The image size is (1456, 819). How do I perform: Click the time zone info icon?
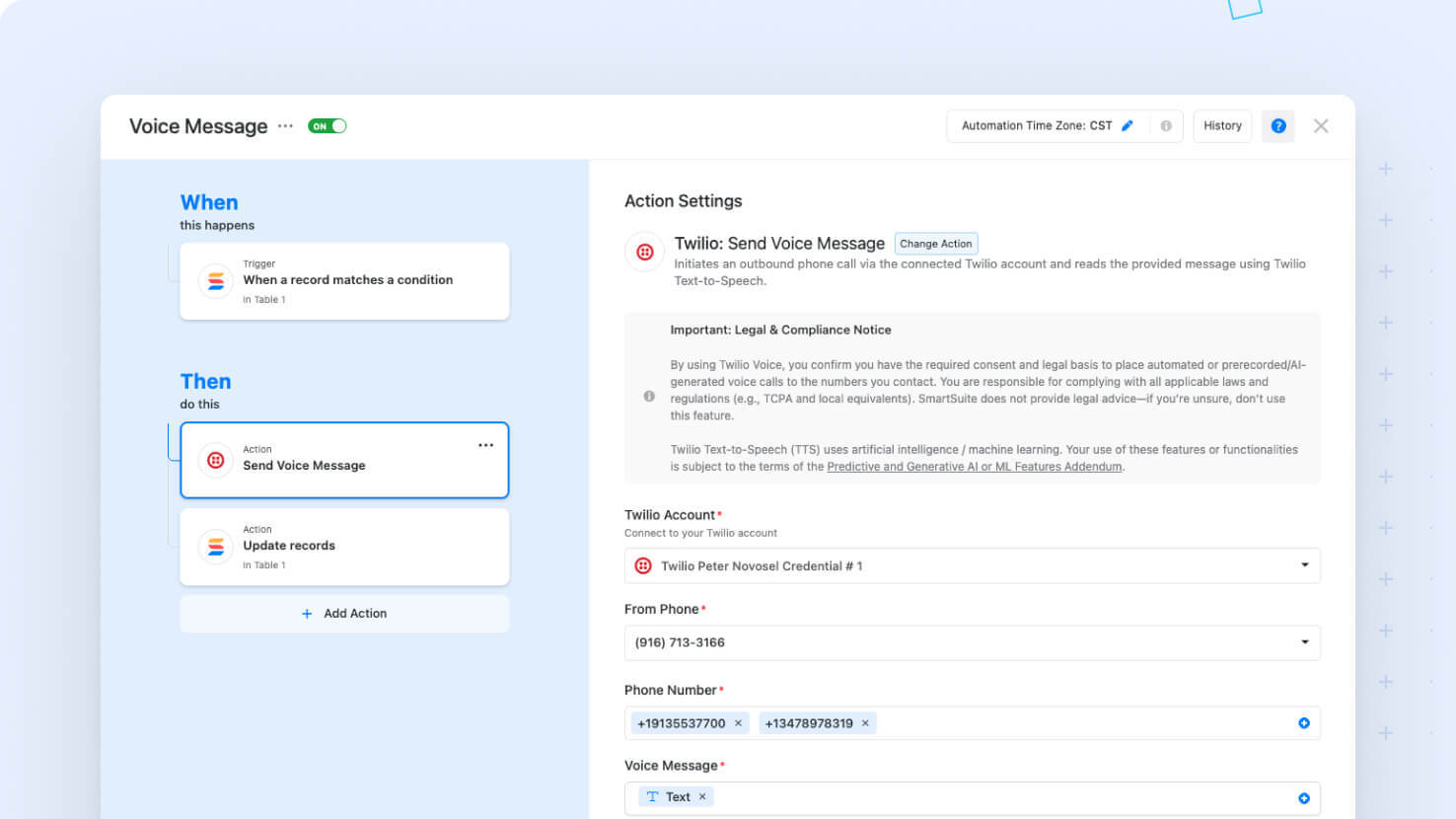click(x=1166, y=125)
